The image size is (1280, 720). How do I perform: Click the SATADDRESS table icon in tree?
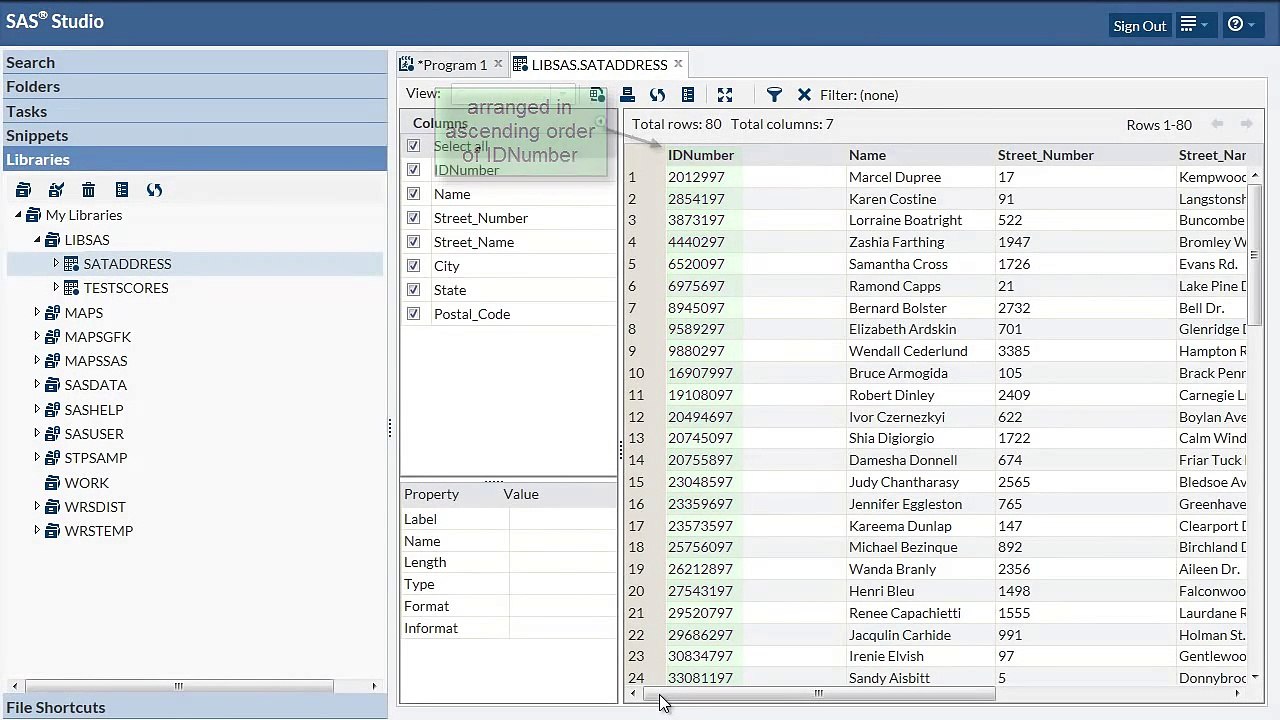pos(71,264)
